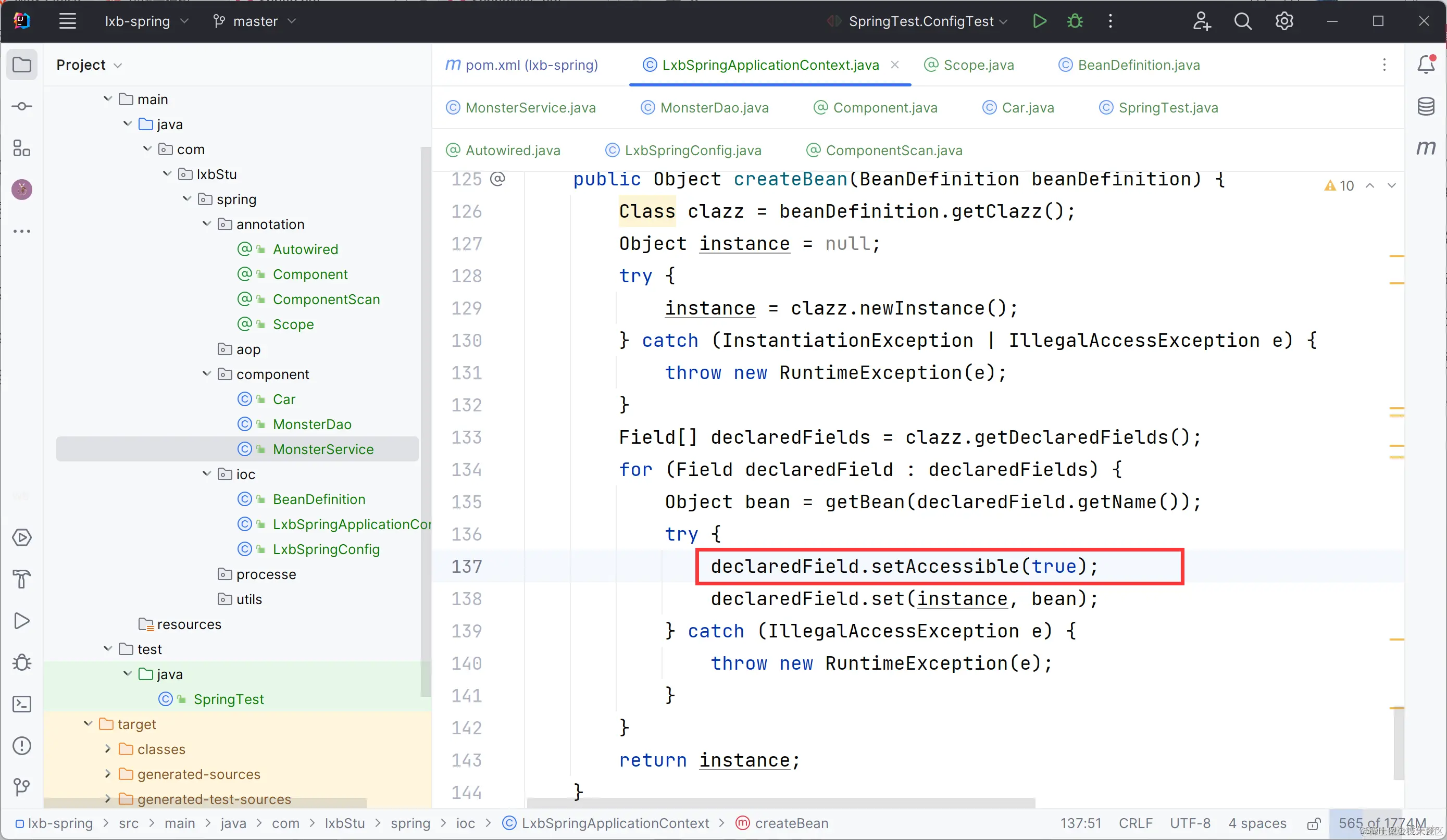Open the Maven tool window
Viewport: 1447px width, 840px height.
pos(1426,148)
